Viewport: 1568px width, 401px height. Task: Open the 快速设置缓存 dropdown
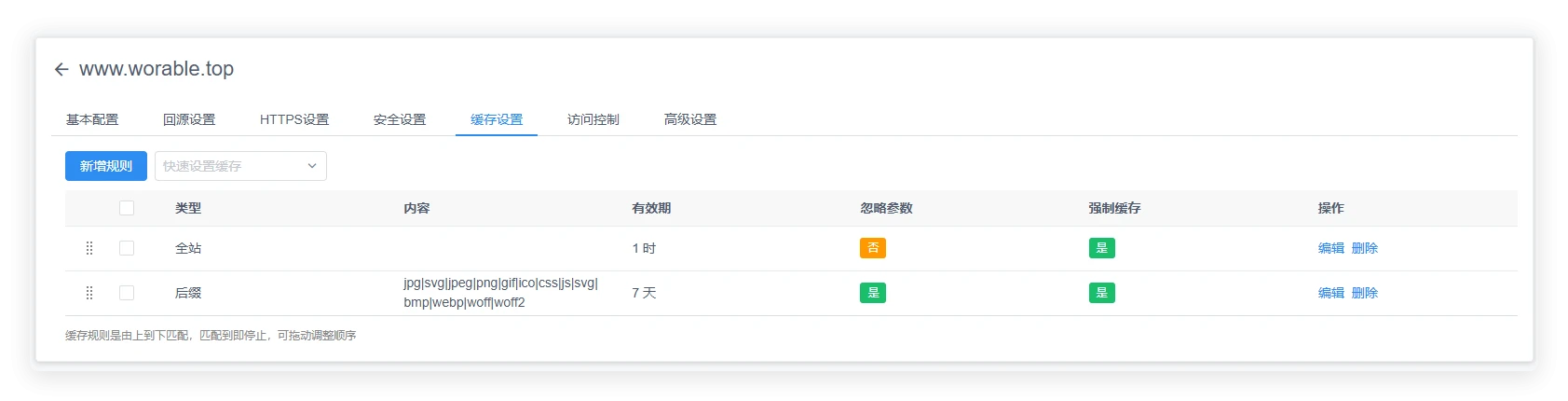pyautogui.click(x=240, y=166)
